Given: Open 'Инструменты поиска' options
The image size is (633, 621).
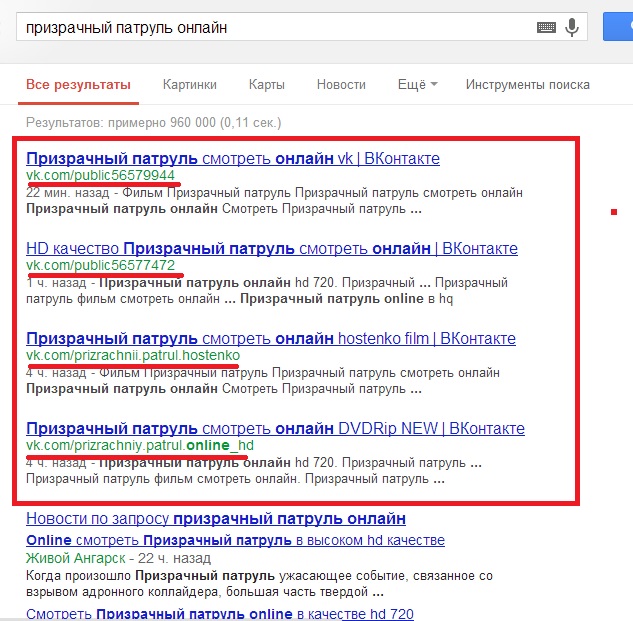Looking at the screenshot, I should pyautogui.click(x=527, y=85).
